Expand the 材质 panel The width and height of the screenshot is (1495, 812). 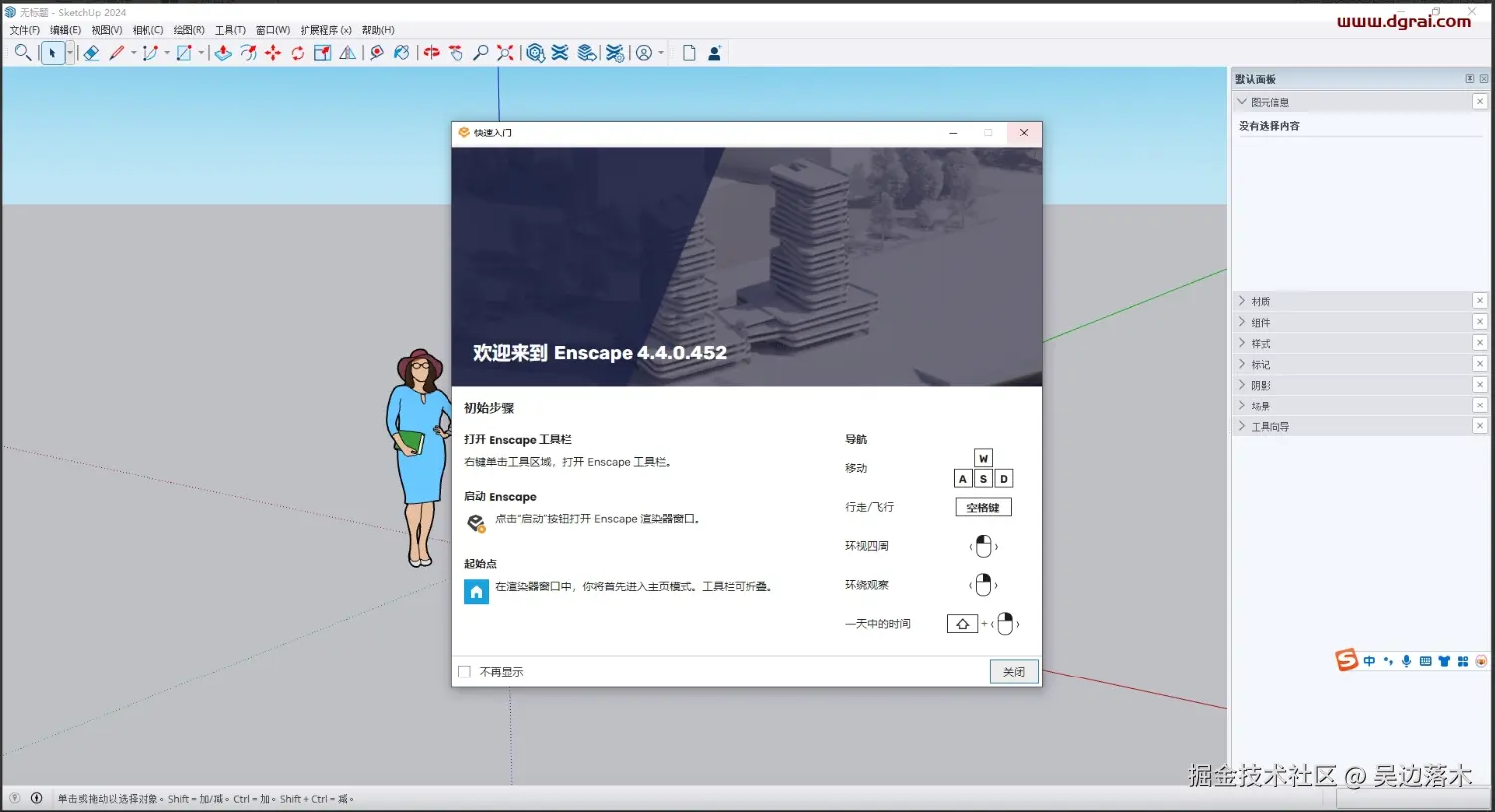(x=1242, y=301)
